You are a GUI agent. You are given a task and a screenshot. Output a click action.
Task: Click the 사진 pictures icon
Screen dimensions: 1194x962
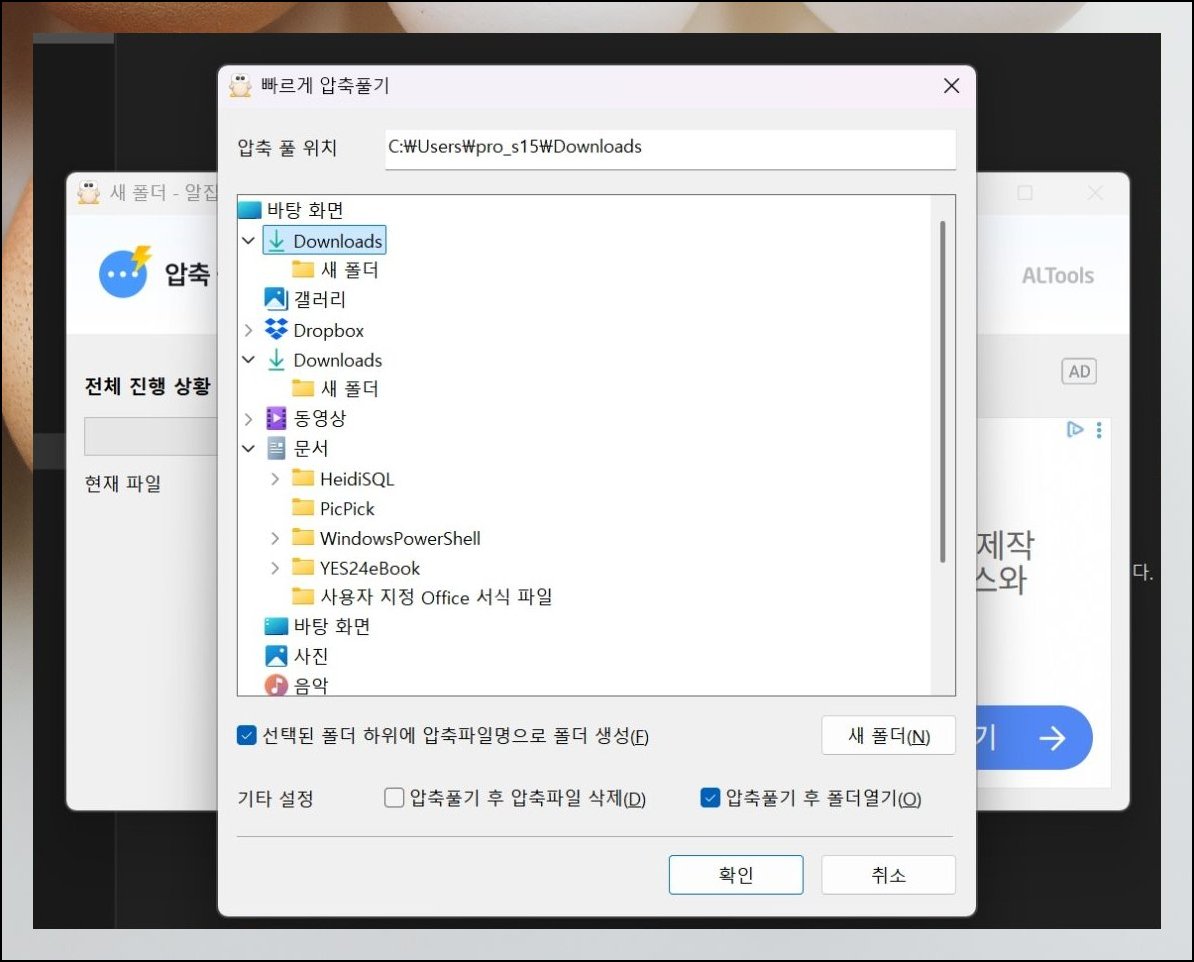(276, 656)
